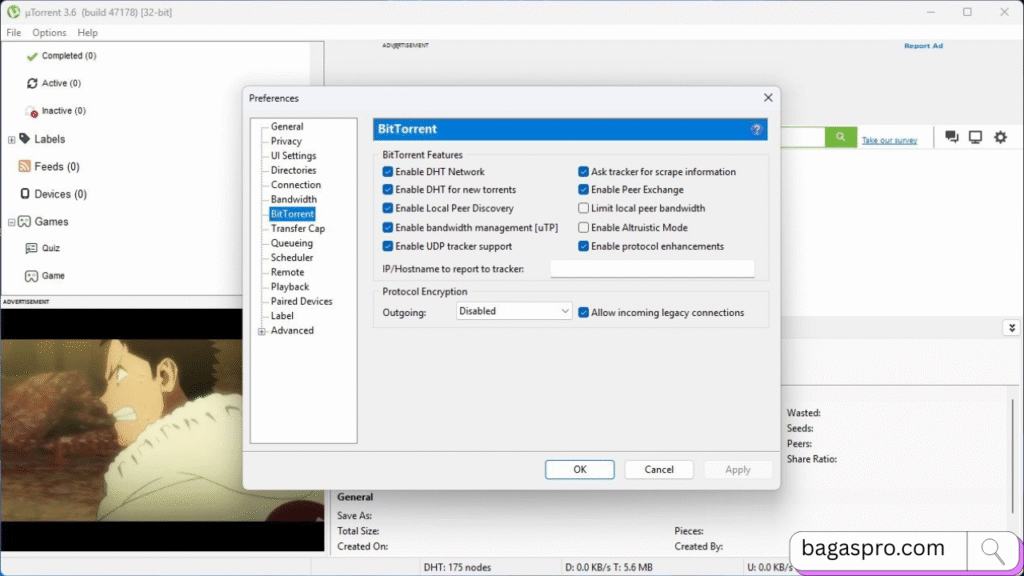Open the Outgoing protocol encryption dropdown
The width and height of the screenshot is (1024, 576).
click(513, 310)
